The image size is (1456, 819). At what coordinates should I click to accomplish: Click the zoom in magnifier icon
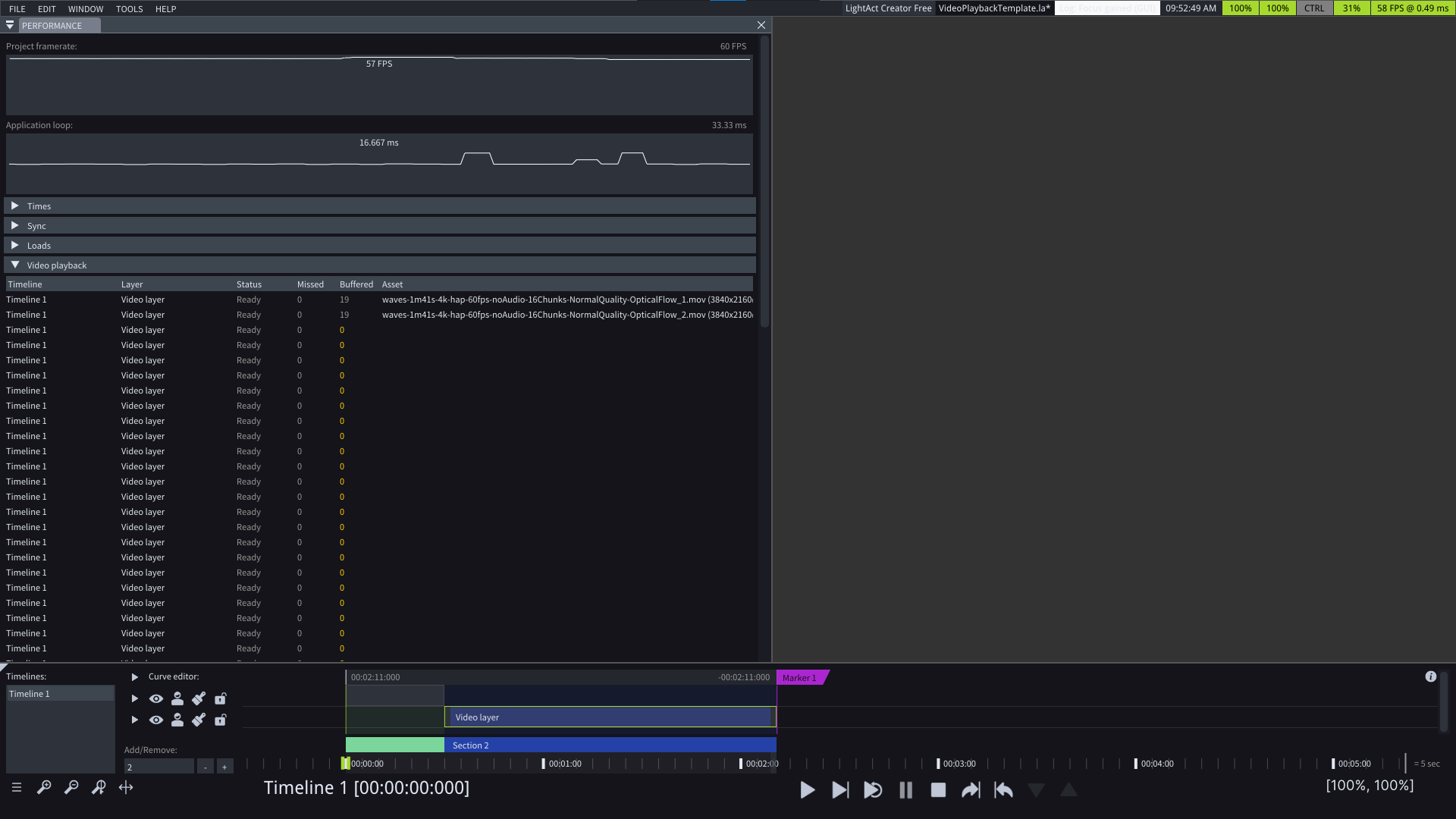[x=44, y=787]
